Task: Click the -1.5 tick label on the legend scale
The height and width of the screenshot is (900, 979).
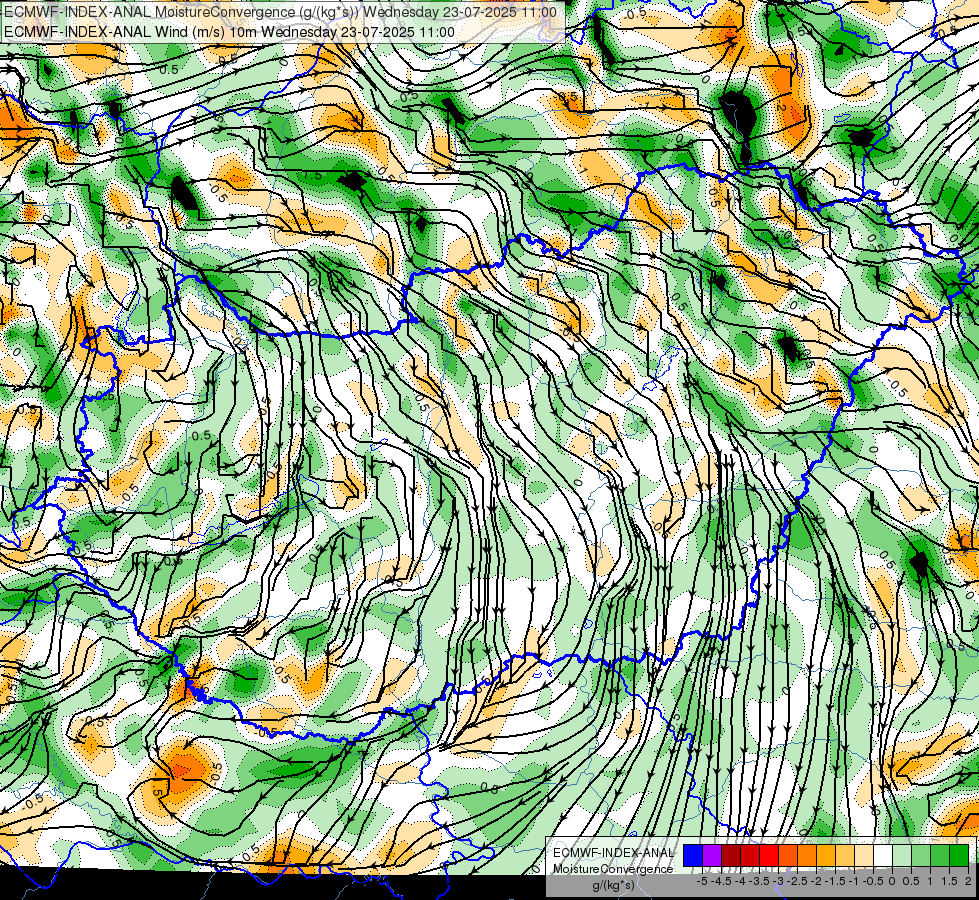Action: [x=835, y=881]
